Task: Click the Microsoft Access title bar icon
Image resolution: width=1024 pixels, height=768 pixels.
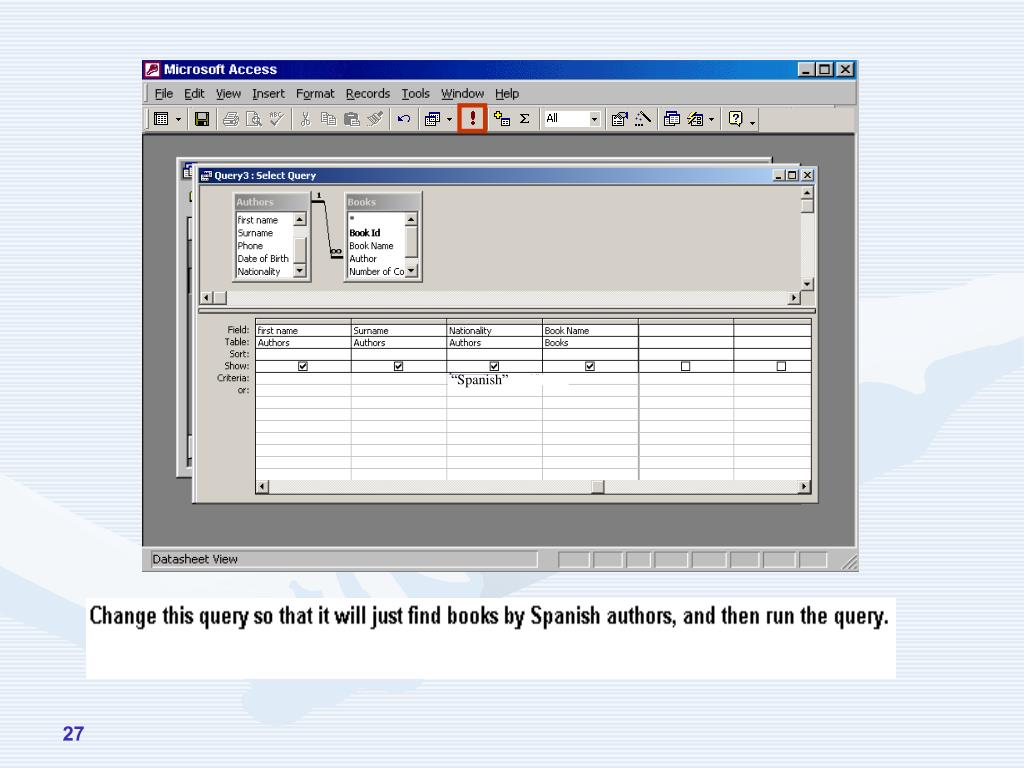Action: coord(152,69)
